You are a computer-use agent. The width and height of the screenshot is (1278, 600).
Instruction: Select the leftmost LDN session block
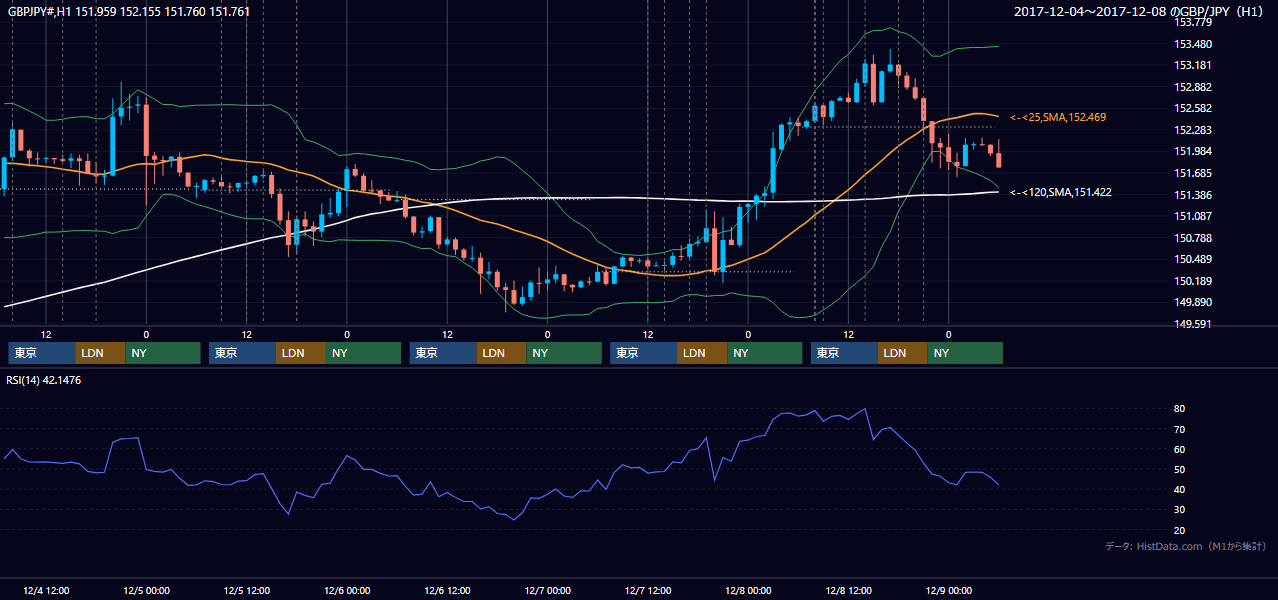point(100,353)
